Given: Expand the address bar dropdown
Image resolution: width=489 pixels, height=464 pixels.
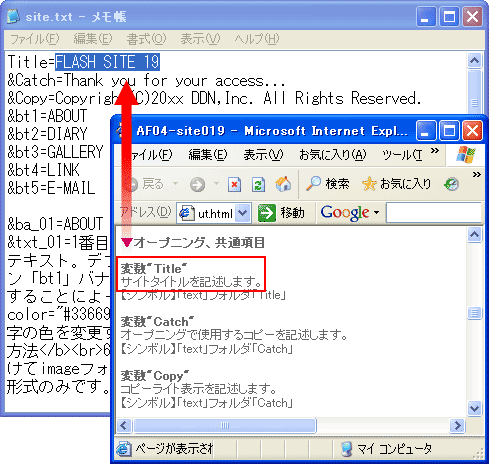Looking at the screenshot, I should [x=243, y=212].
